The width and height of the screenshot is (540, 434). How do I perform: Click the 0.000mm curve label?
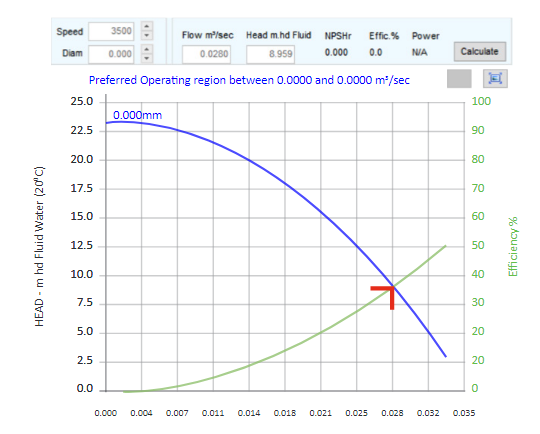[137, 115]
